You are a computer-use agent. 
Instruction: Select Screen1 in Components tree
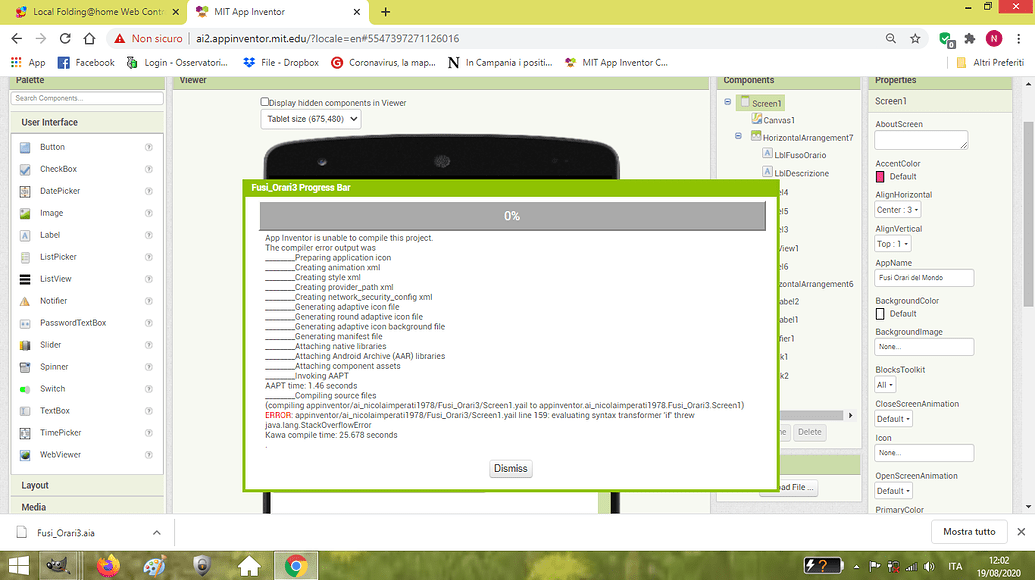click(766, 103)
